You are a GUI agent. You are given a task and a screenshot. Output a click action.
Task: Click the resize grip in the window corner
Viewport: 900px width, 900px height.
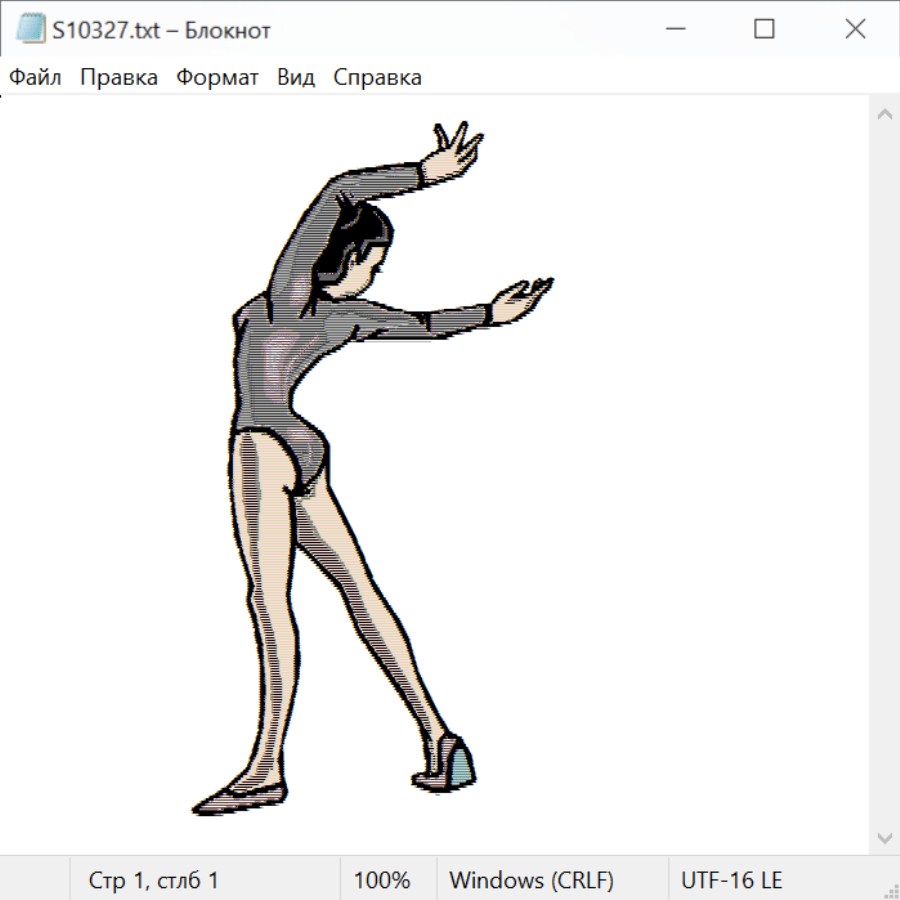890,890
